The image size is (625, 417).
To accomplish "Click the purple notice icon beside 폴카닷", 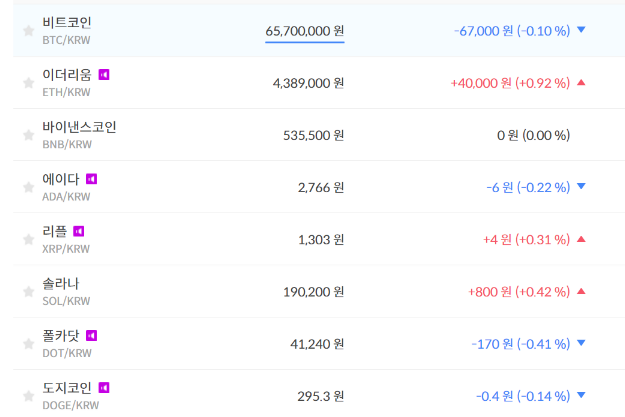I will point(91,335).
